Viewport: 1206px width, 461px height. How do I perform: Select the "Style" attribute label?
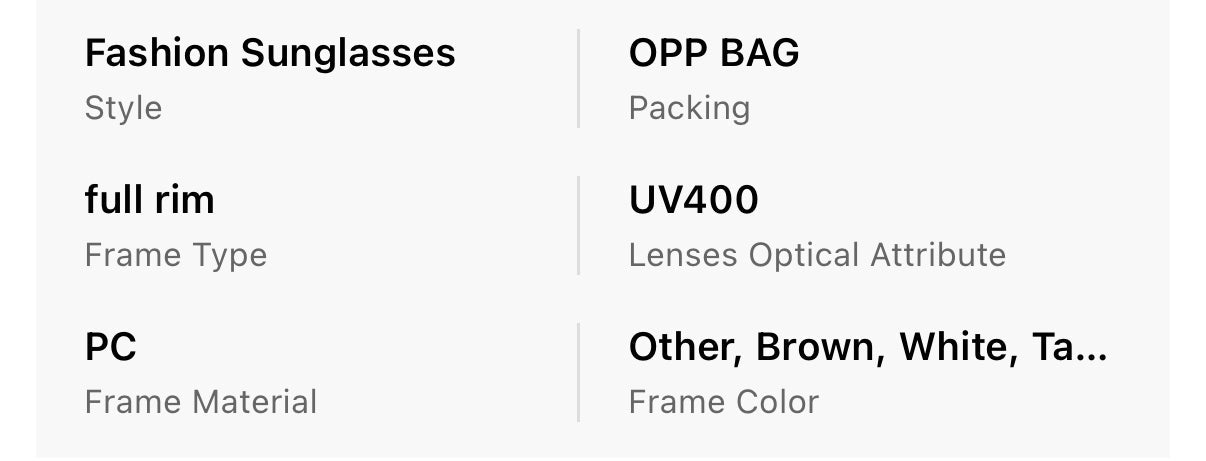point(123,108)
